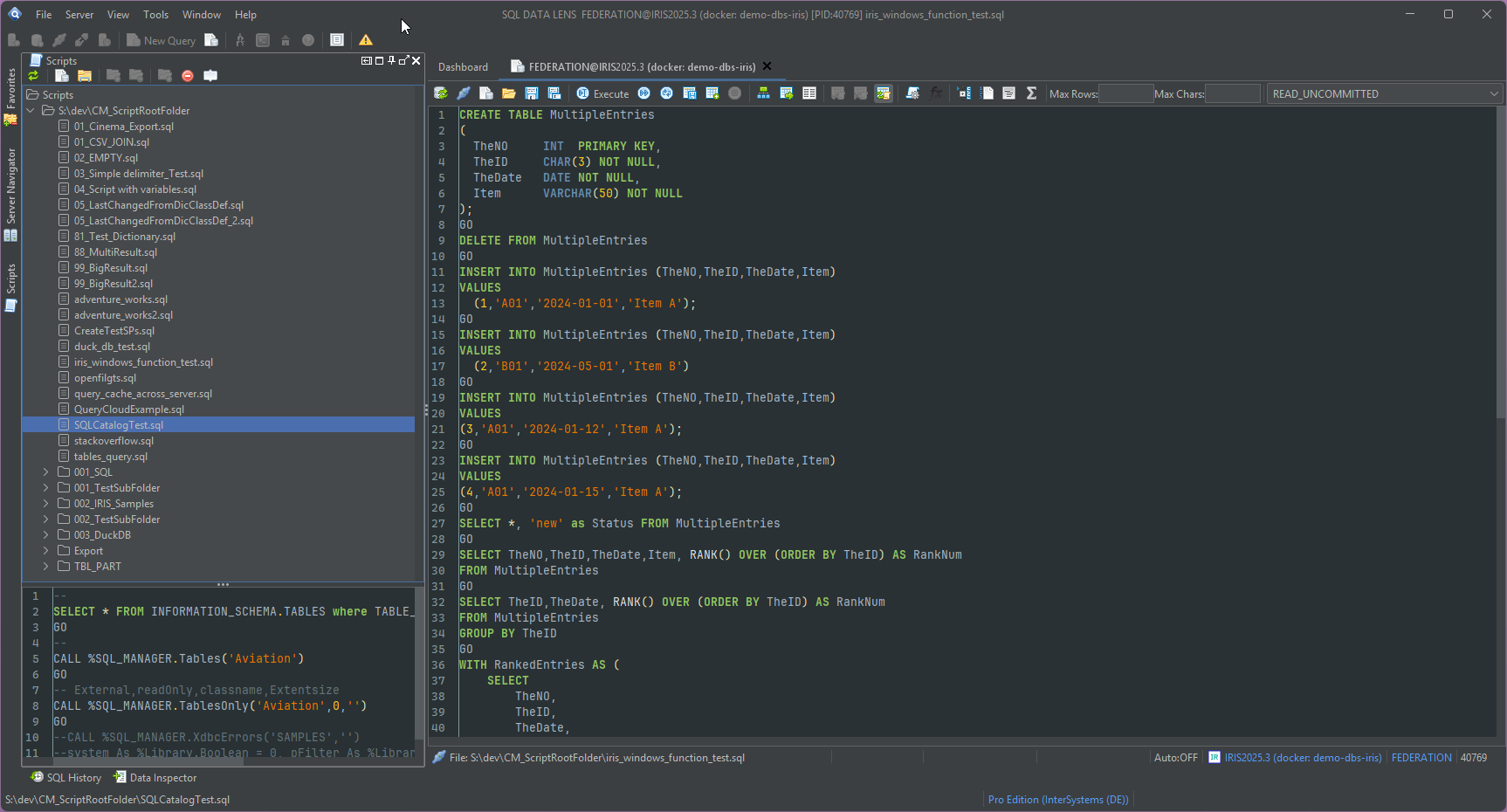The image size is (1507, 812).
Task: Expand the 001_SQL folder
Action: click(46, 472)
